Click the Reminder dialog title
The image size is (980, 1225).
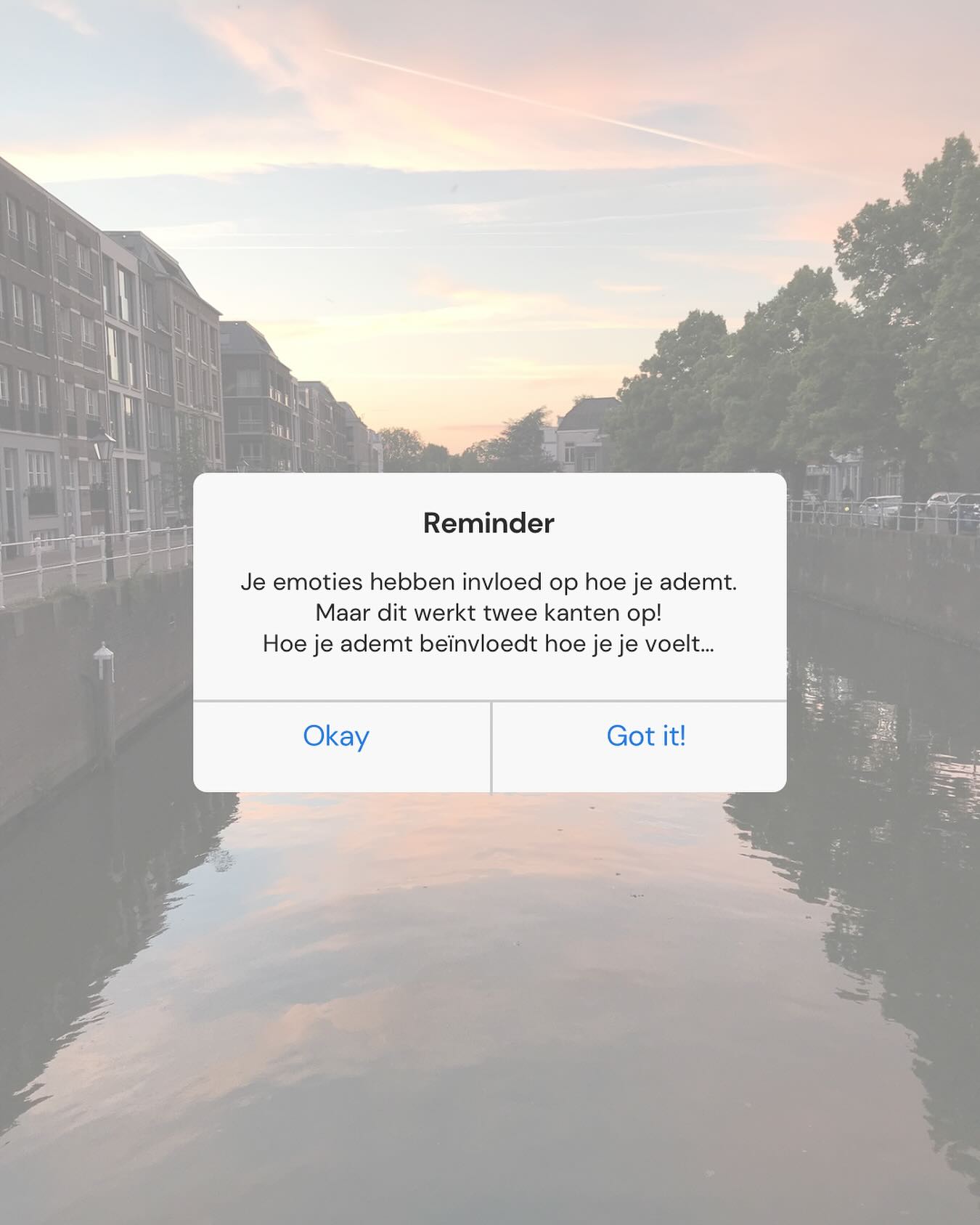[489, 523]
